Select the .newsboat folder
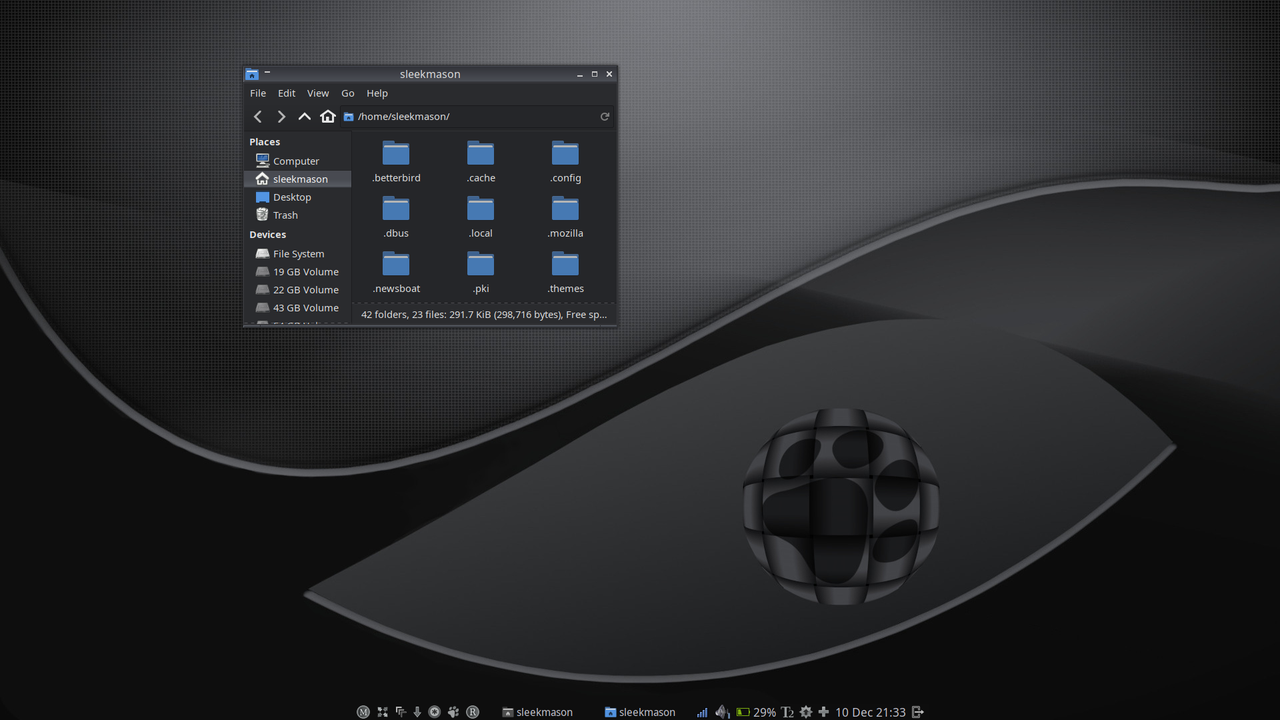 396,272
